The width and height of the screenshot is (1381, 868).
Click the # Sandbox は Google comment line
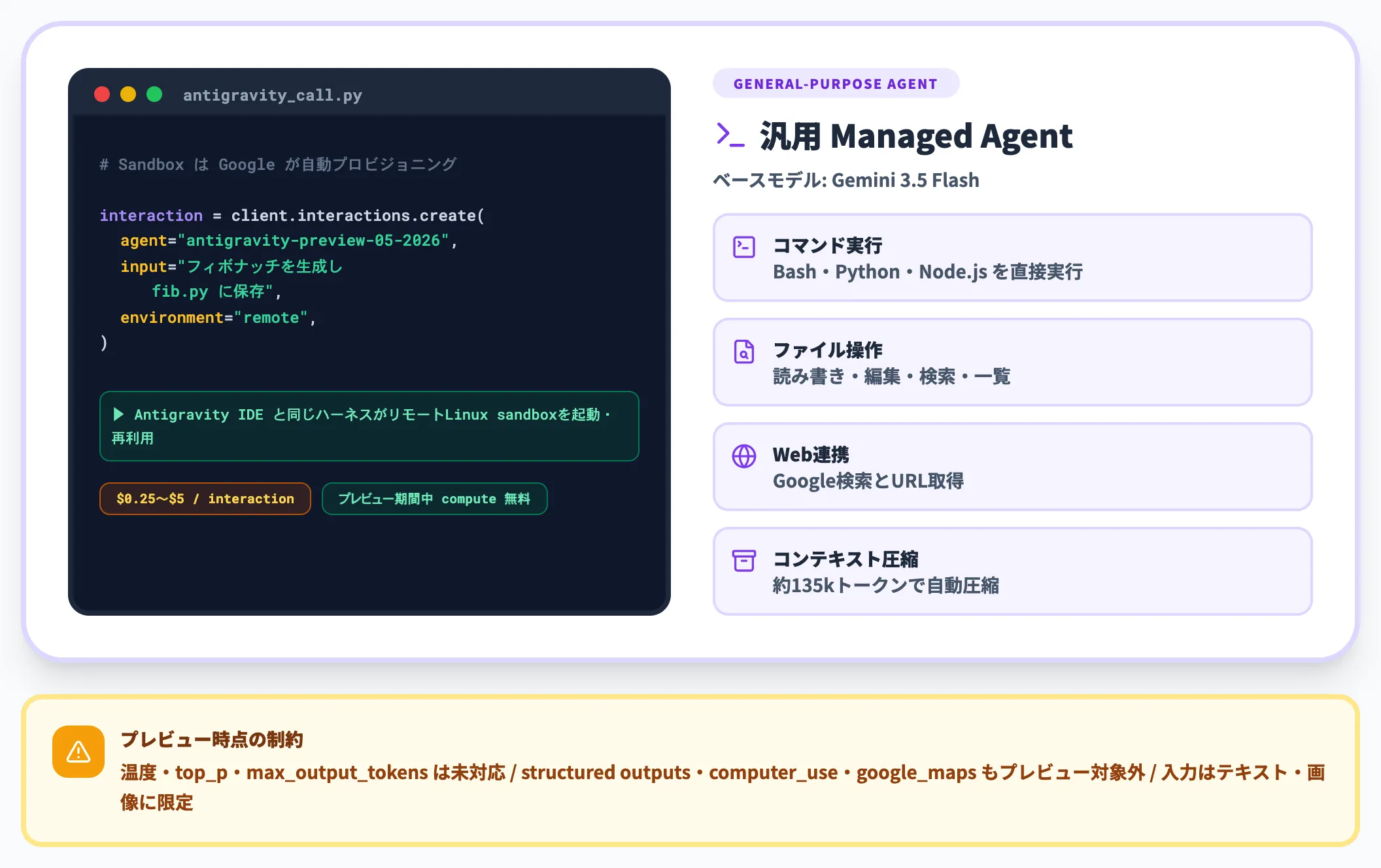coord(278,165)
